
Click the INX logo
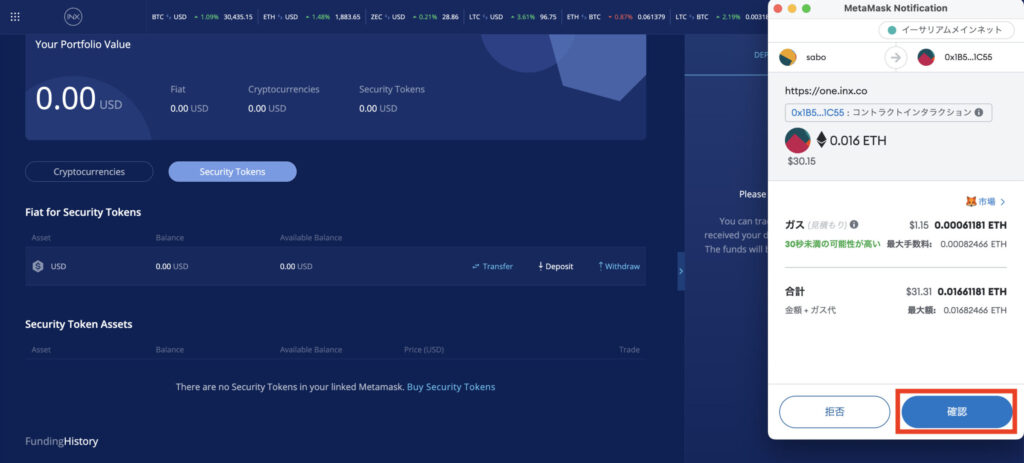click(72, 17)
